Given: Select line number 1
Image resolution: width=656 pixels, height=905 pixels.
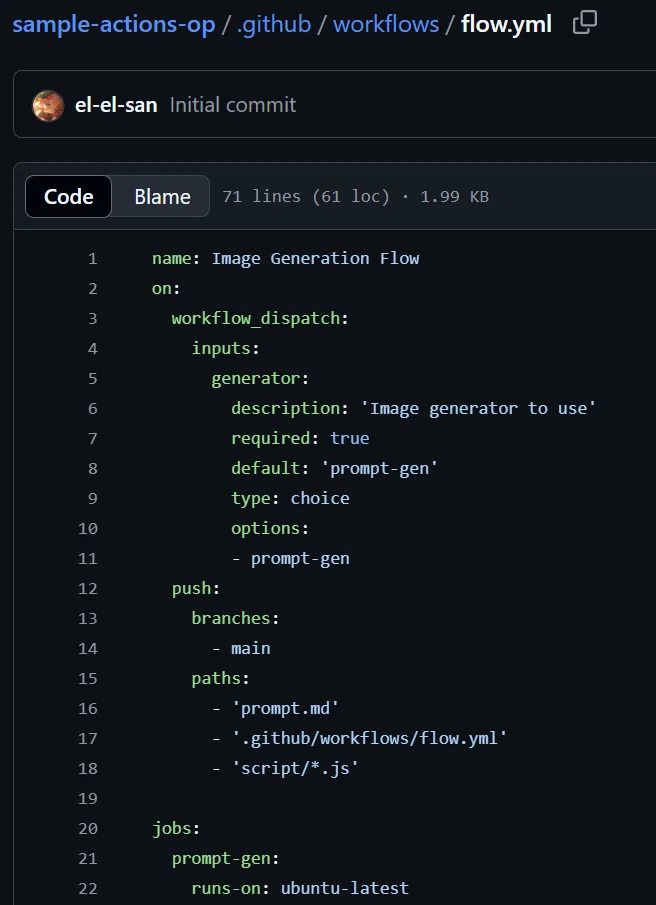Looking at the screenshot, I should click(92, 259).
